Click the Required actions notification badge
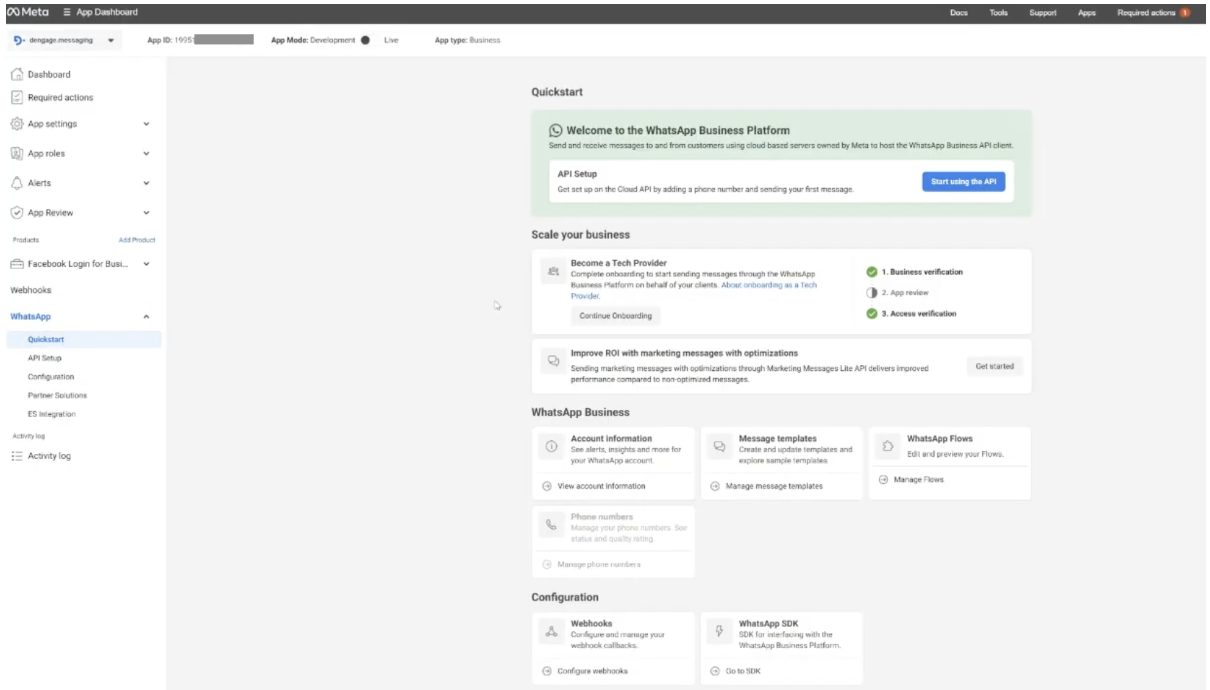Viewport: 1210px width, 690px height. (1186, 12)
